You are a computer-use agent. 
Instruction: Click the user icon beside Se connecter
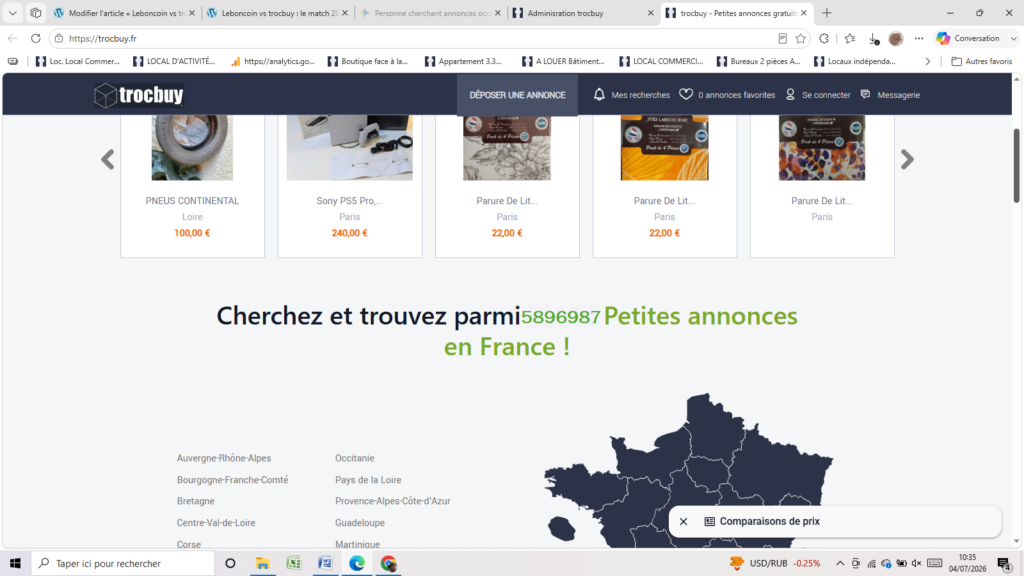point(790,95)
